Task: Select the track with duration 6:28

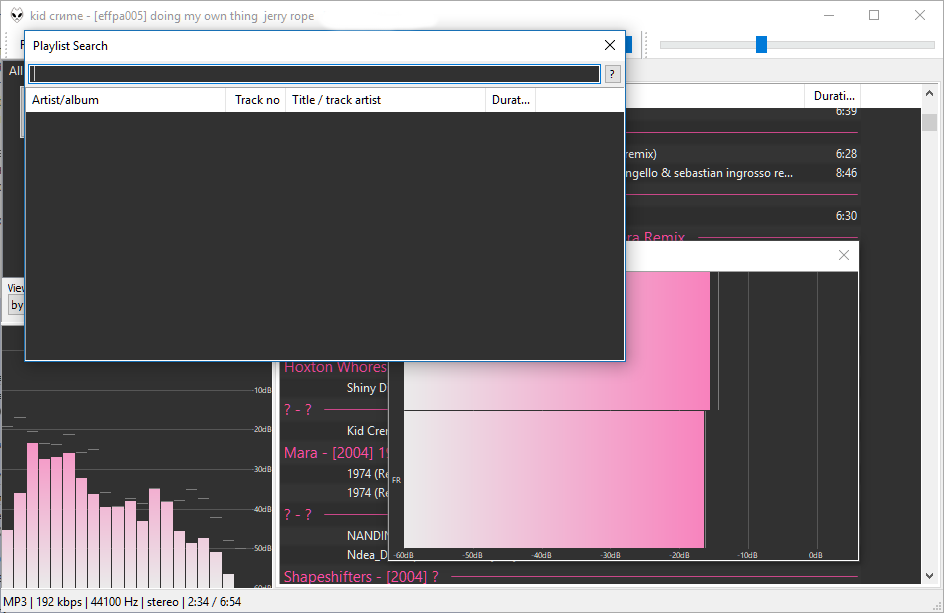Action: (742, 154)
